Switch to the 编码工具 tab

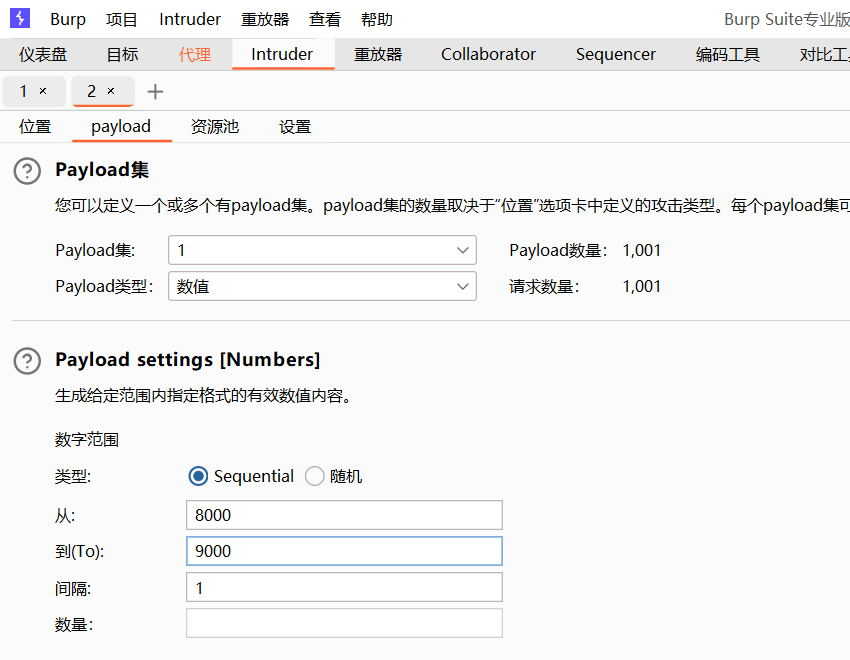coord(727,54)
